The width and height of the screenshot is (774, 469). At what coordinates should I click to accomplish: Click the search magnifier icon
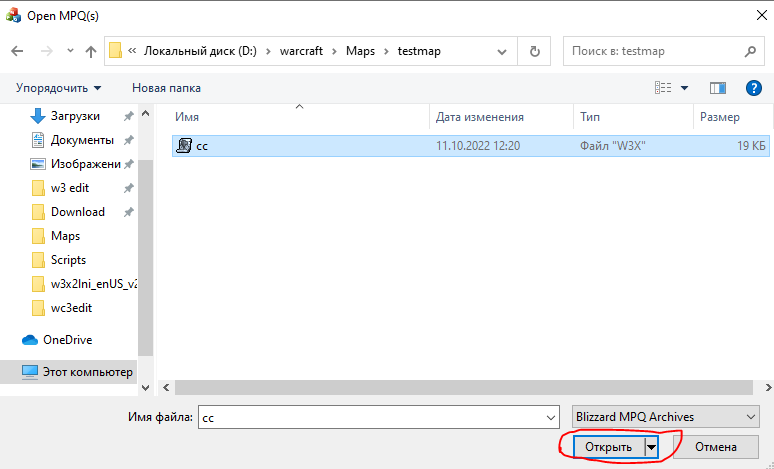[750, 51]
